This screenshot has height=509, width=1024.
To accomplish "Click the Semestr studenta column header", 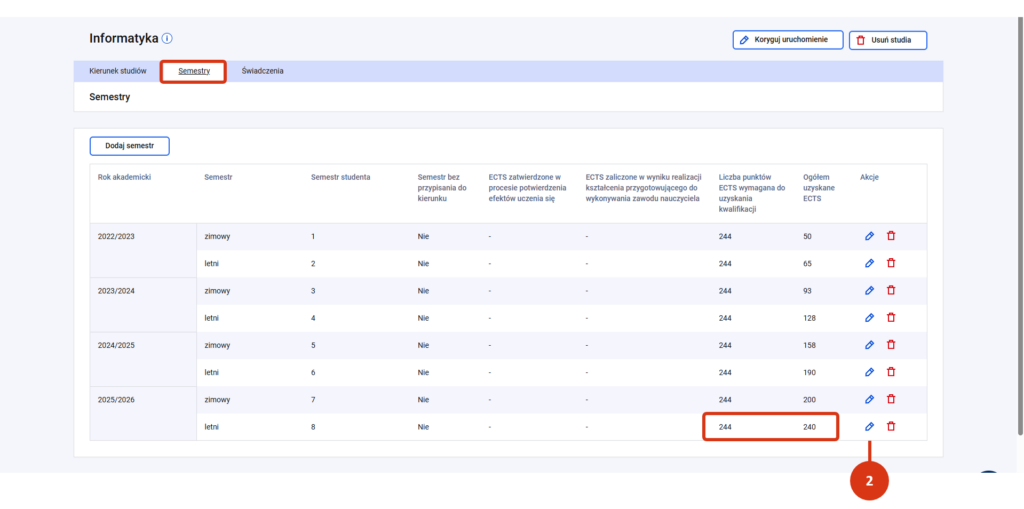I will (x=341, y=177).
